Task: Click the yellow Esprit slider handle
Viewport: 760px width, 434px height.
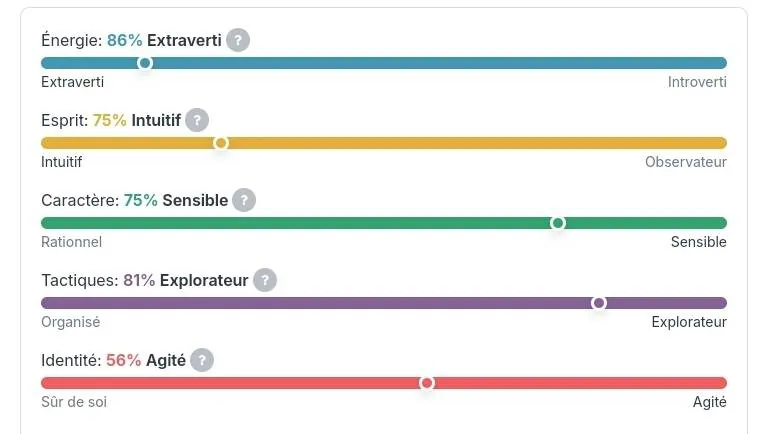Action: (221, 143)
